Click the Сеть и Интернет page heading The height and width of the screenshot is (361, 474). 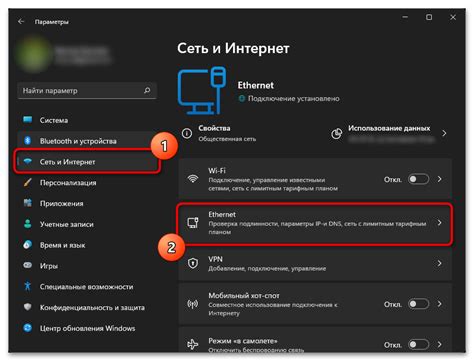coord(233,48)
